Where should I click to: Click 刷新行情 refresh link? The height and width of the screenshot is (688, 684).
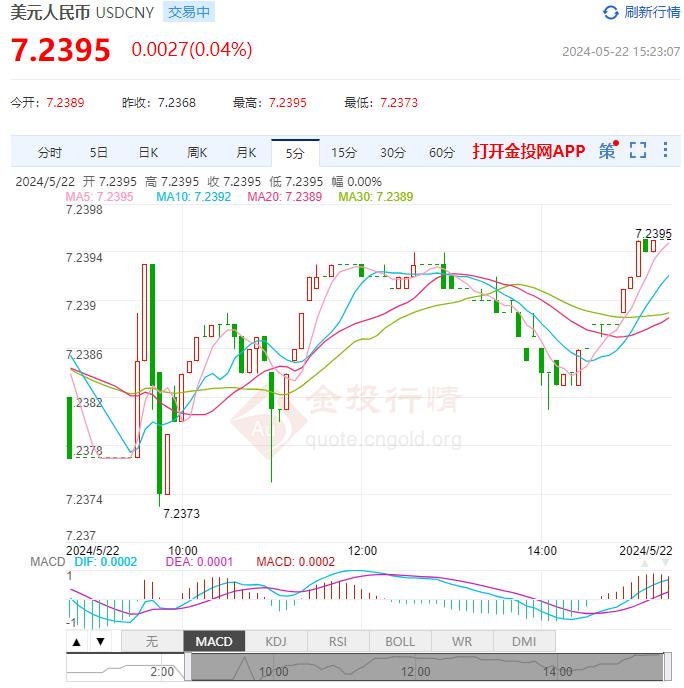(652, 12)
